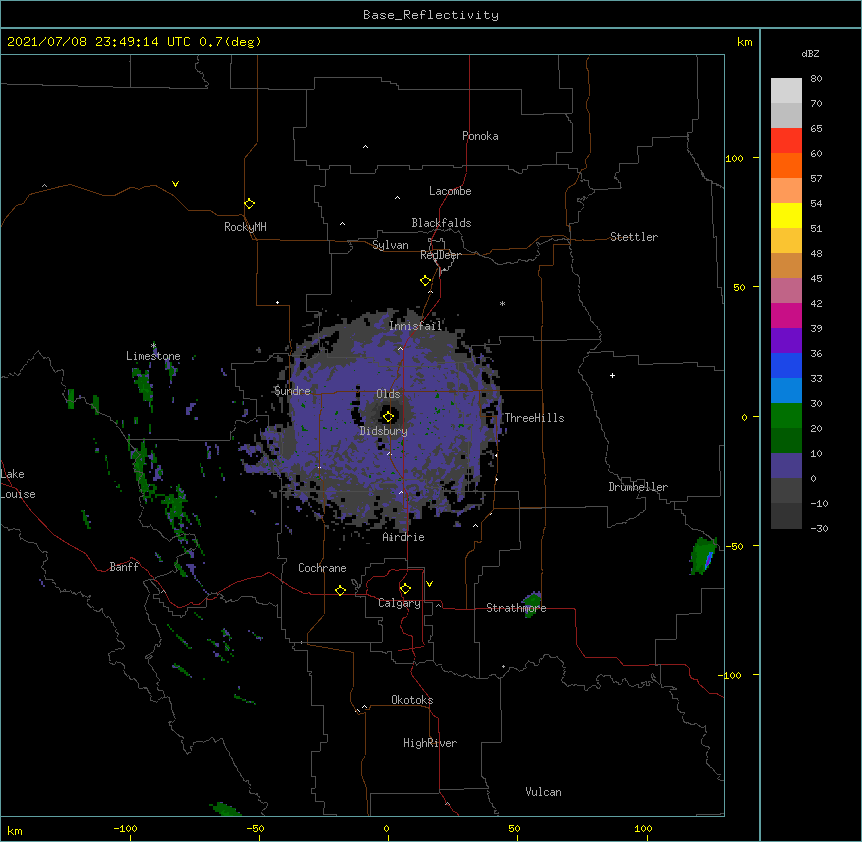Select the yellow diamond marker south of RedDeer

pos(425,281)
